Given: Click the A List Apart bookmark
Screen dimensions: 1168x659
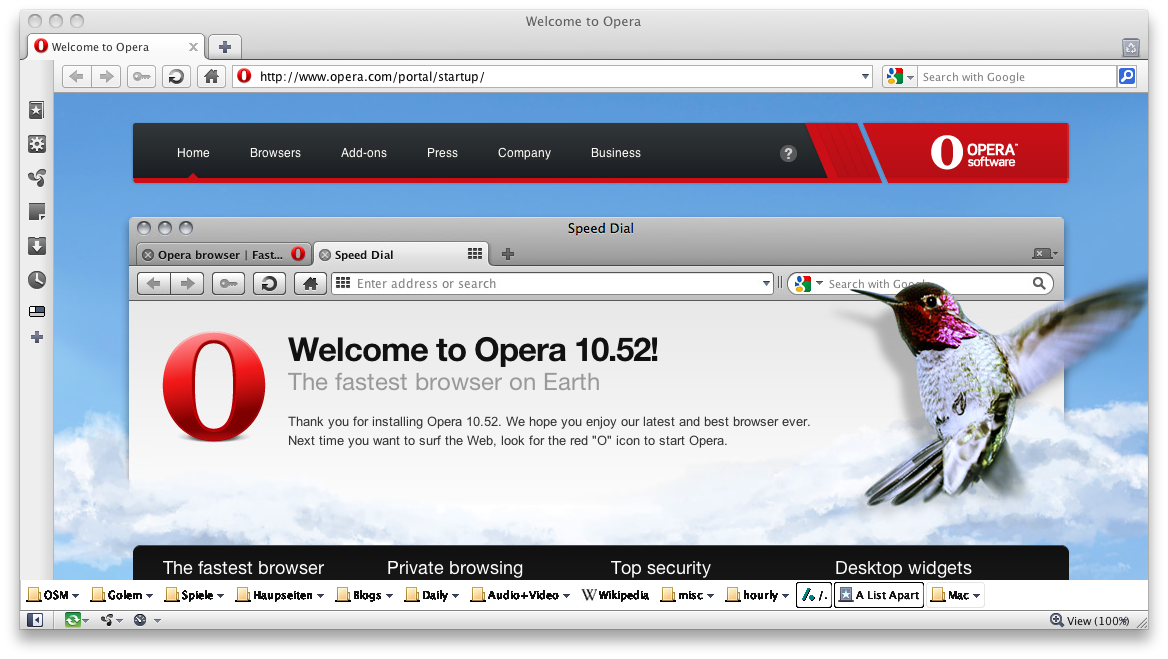Looking at the screenshot, I should (x=878, y=594).
